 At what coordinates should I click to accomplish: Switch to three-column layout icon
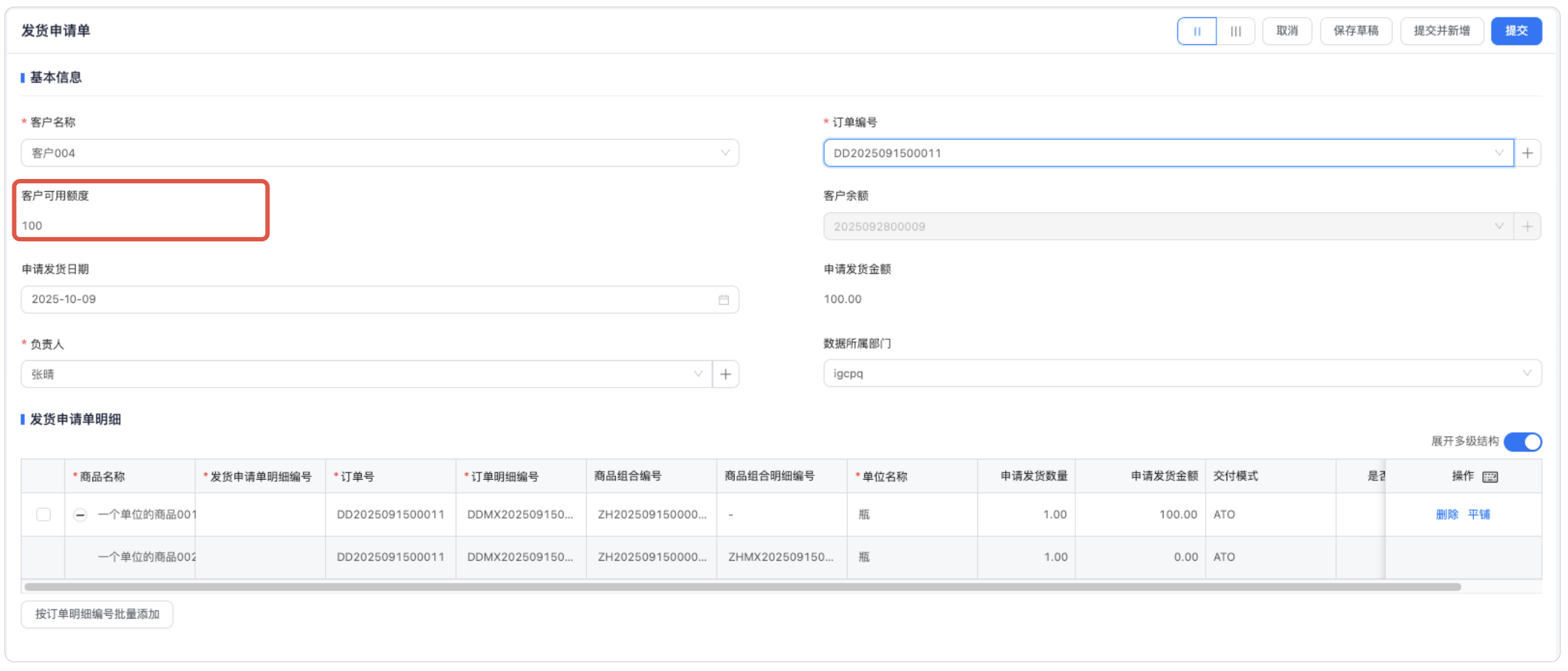tap(1236, 31)
